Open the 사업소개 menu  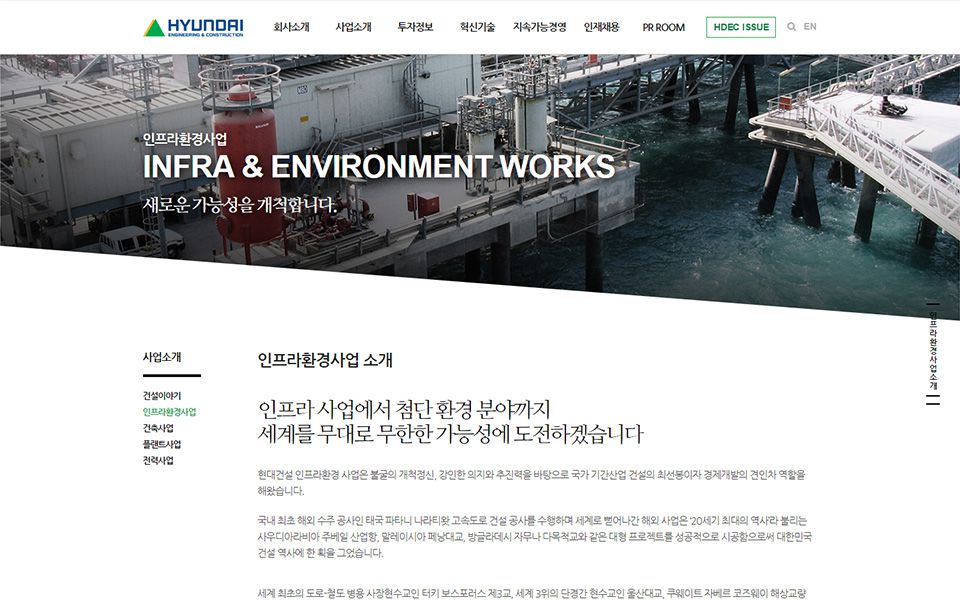click(x=353, y=27)
